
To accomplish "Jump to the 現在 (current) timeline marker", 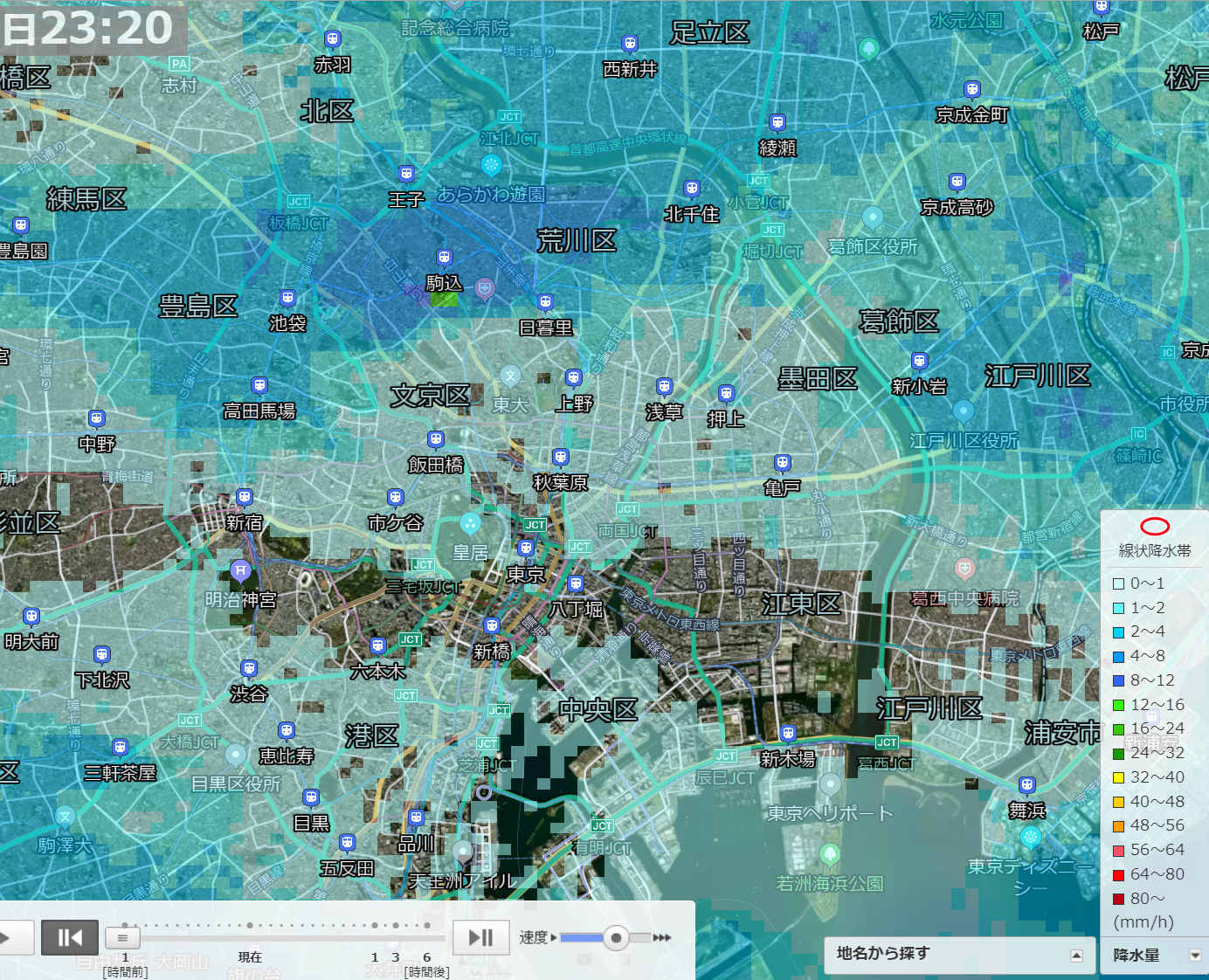I will click(x=250, y=925).
